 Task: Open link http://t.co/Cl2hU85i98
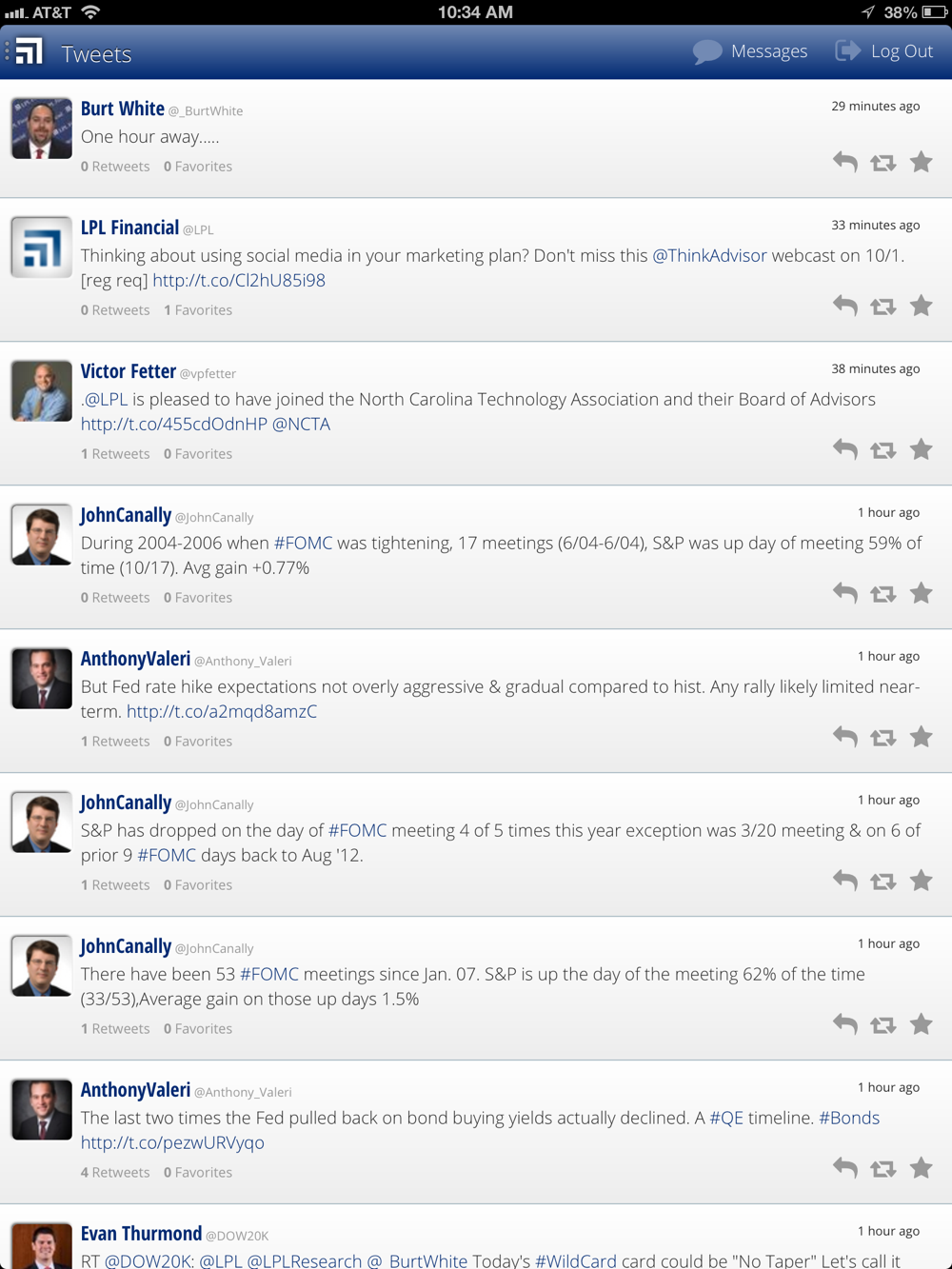point(239,281)
